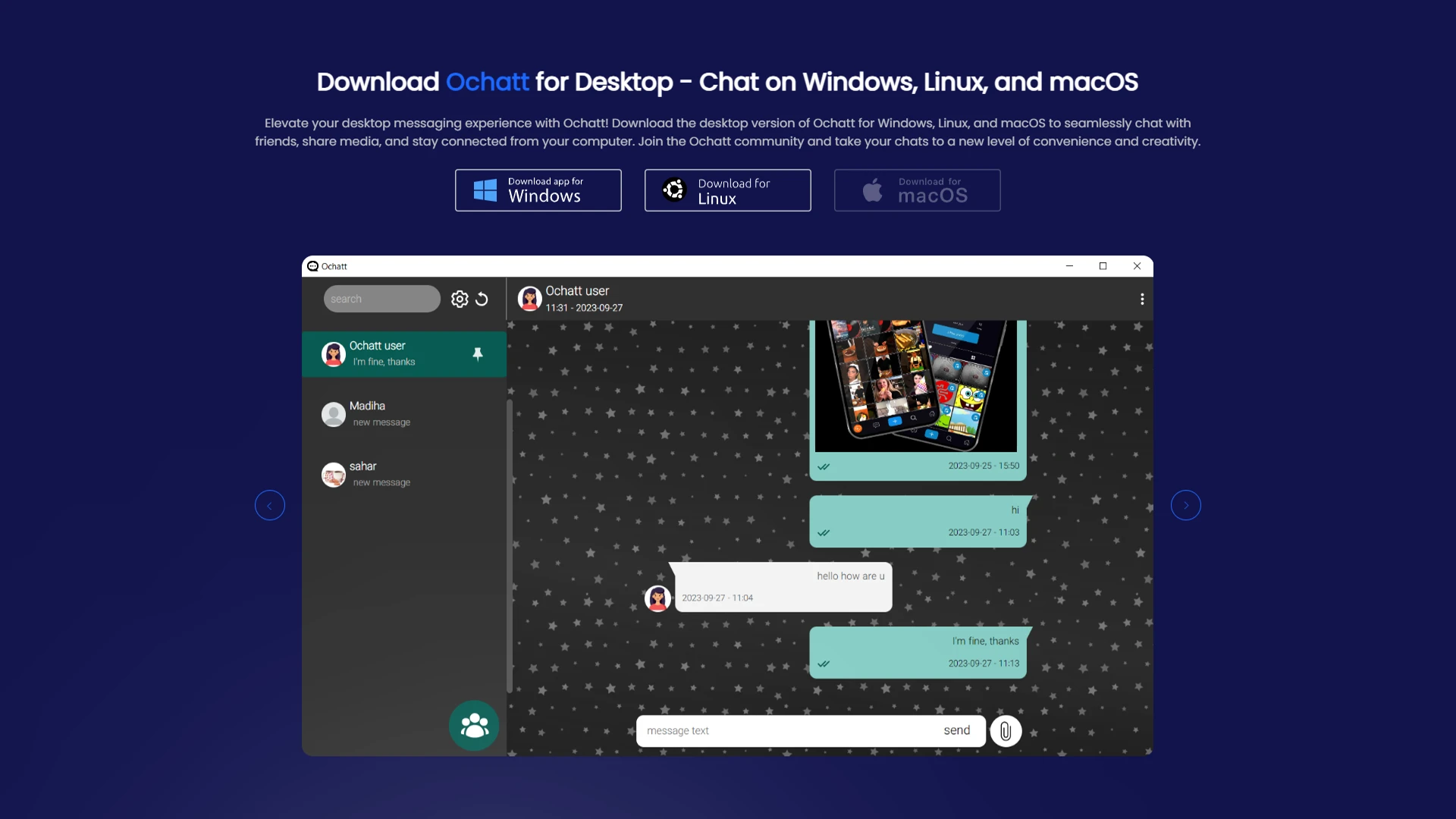Click timestamp '2023-09-27 - 11:13'

pyautogui.click(x=984, y=664)
